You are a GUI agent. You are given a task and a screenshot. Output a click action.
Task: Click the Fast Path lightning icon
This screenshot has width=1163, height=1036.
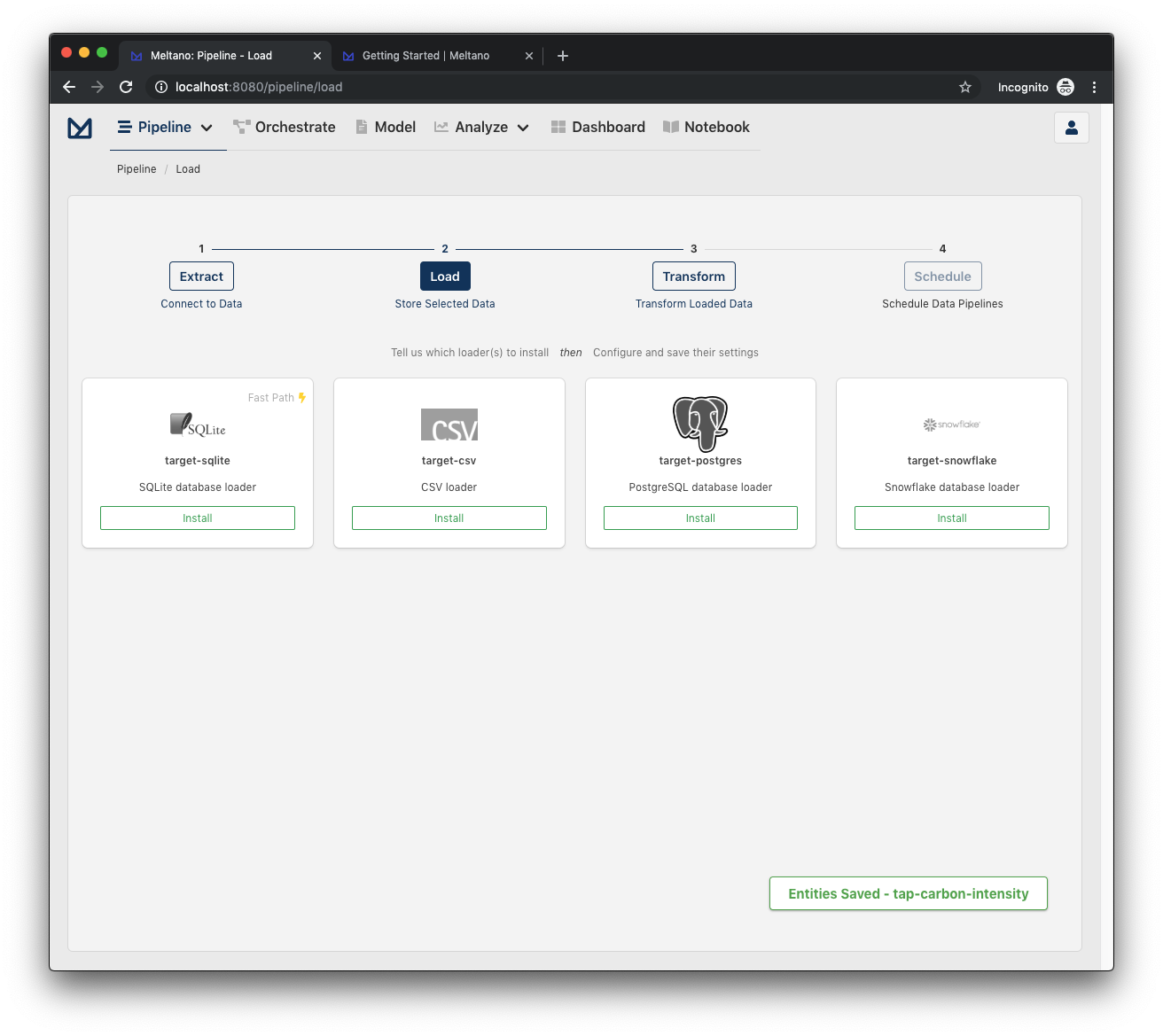point(302,398)
